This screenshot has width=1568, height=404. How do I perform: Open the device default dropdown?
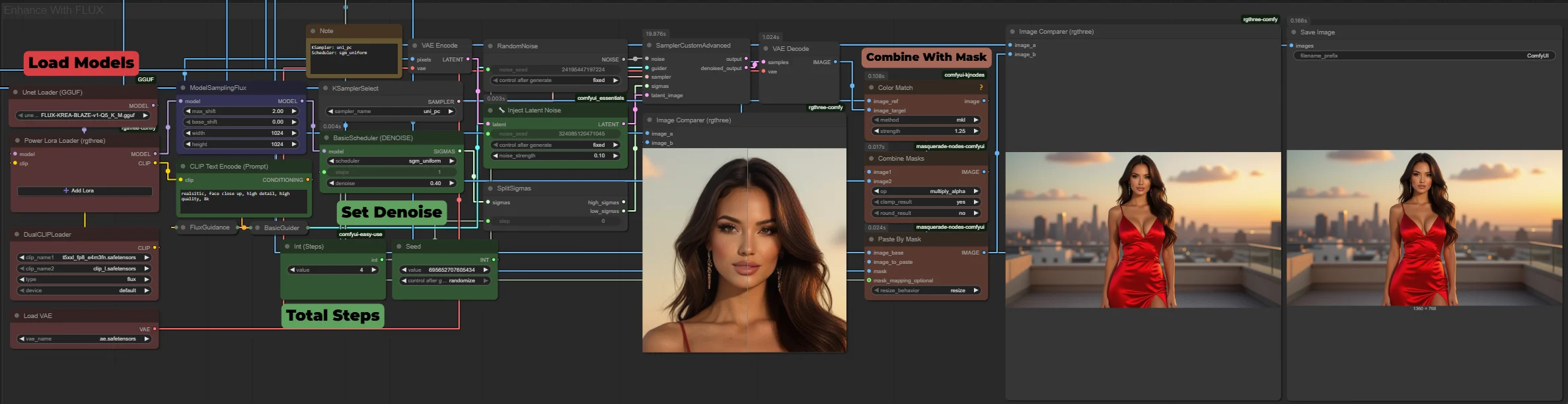[x=84, y=291]
